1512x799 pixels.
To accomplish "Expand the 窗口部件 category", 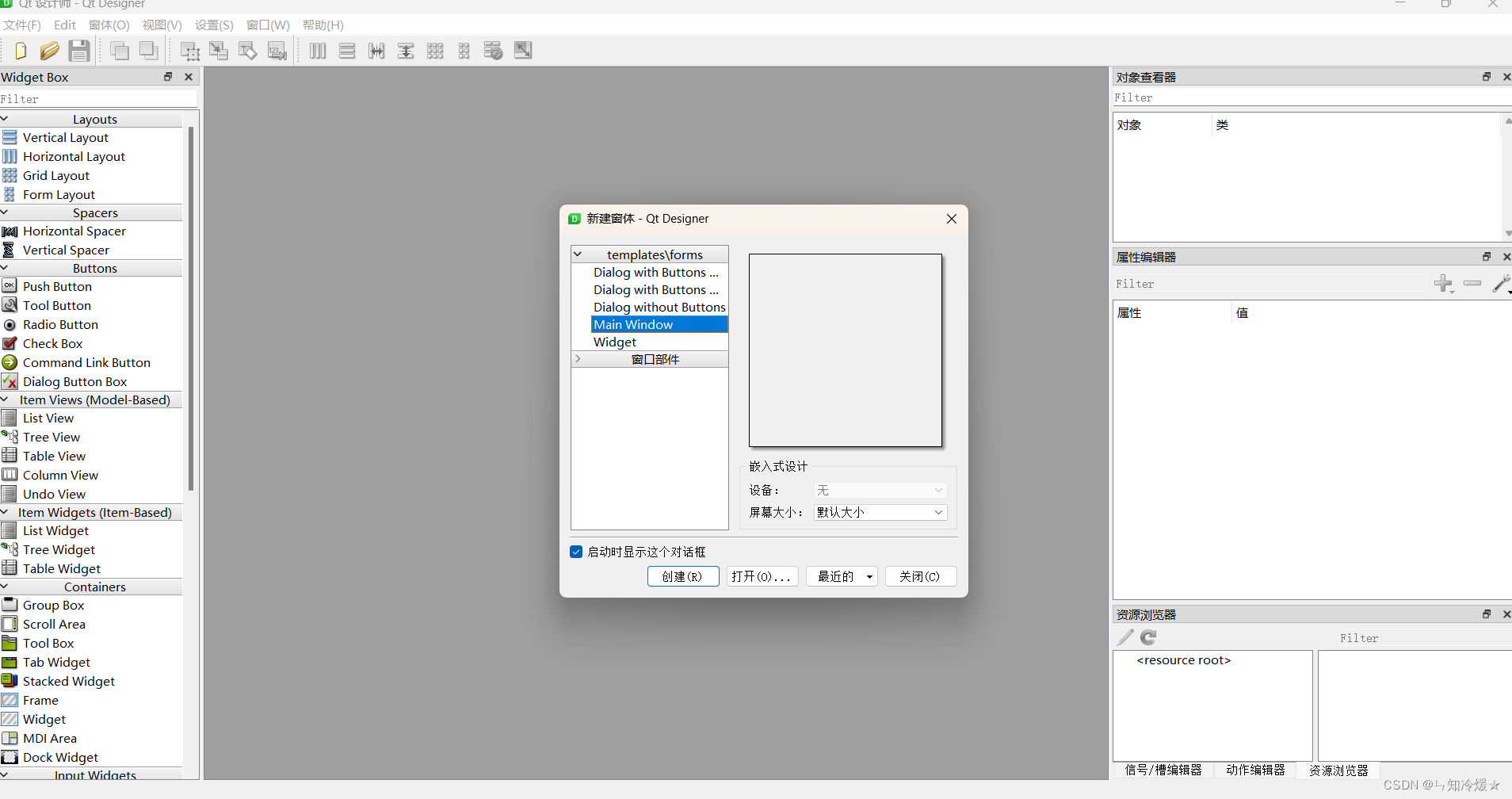I will click(x=579, y=358).
